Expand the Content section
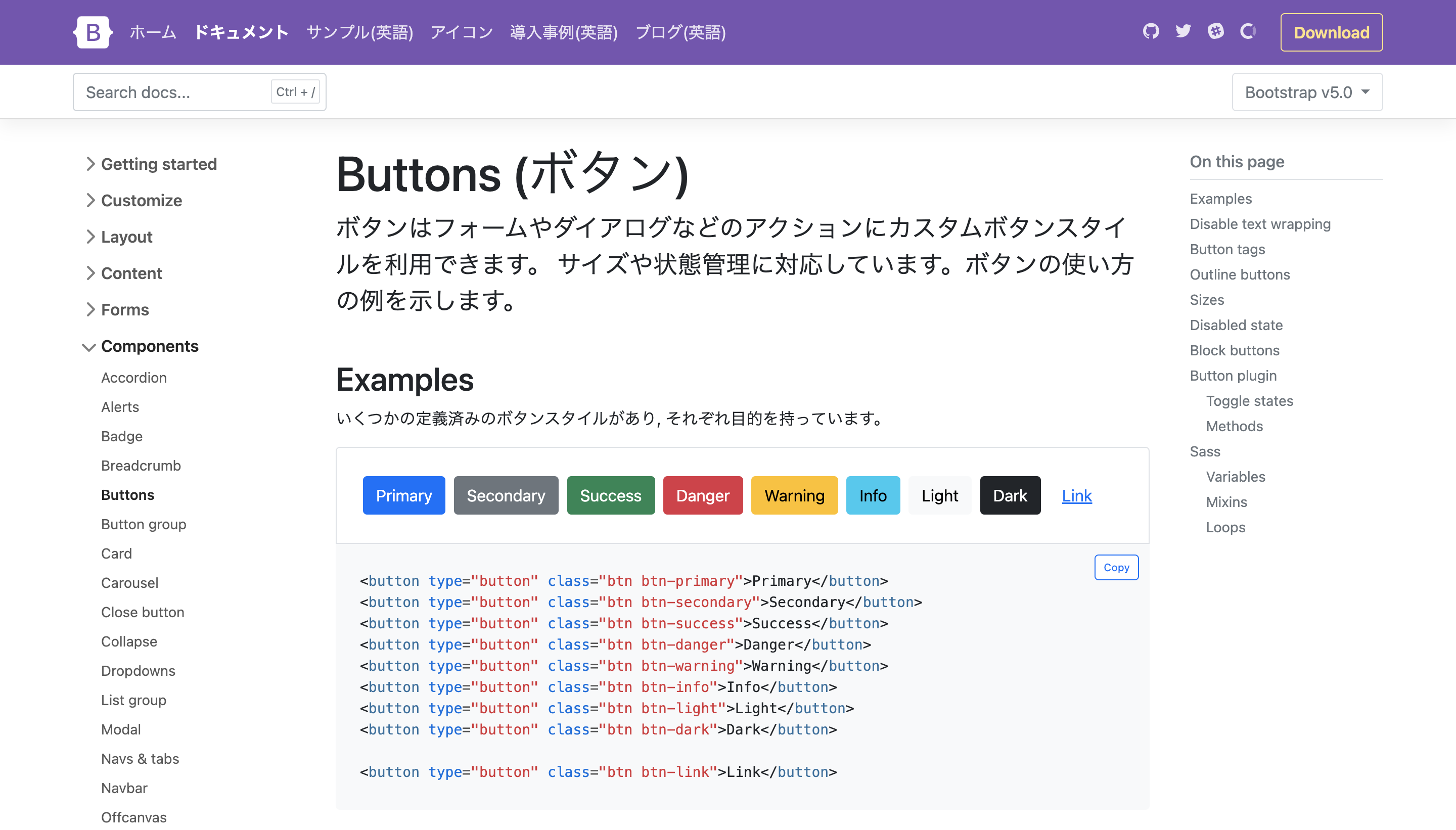The width and height of the screenshot is (1456, 830). coord(123,273)
